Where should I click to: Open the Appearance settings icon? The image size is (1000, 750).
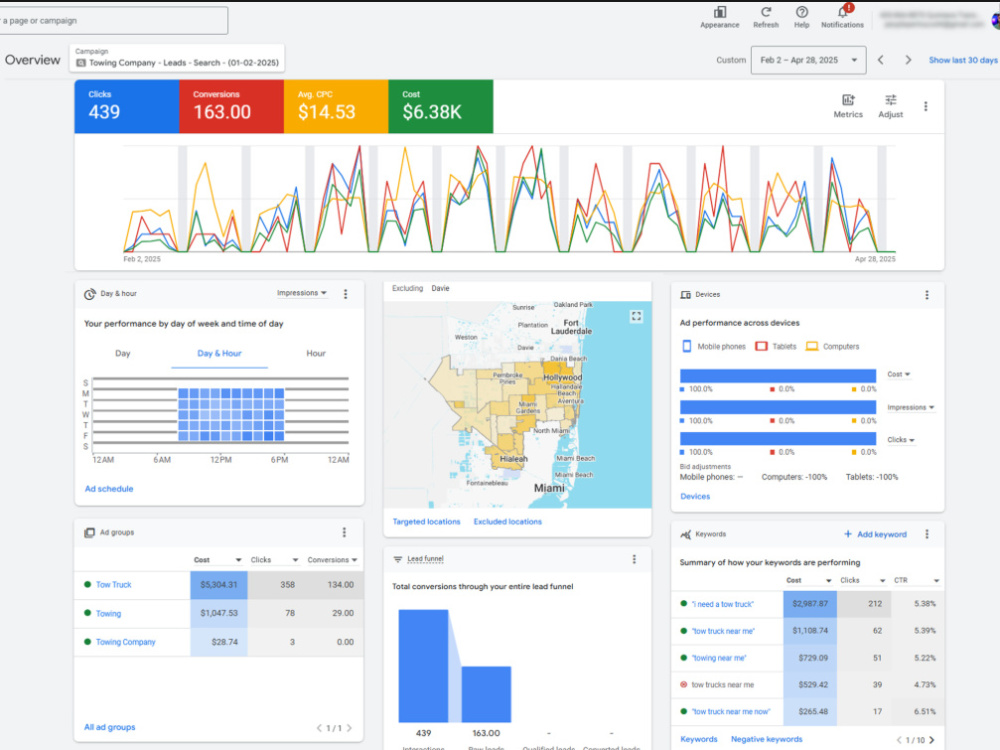pos(719,12)
